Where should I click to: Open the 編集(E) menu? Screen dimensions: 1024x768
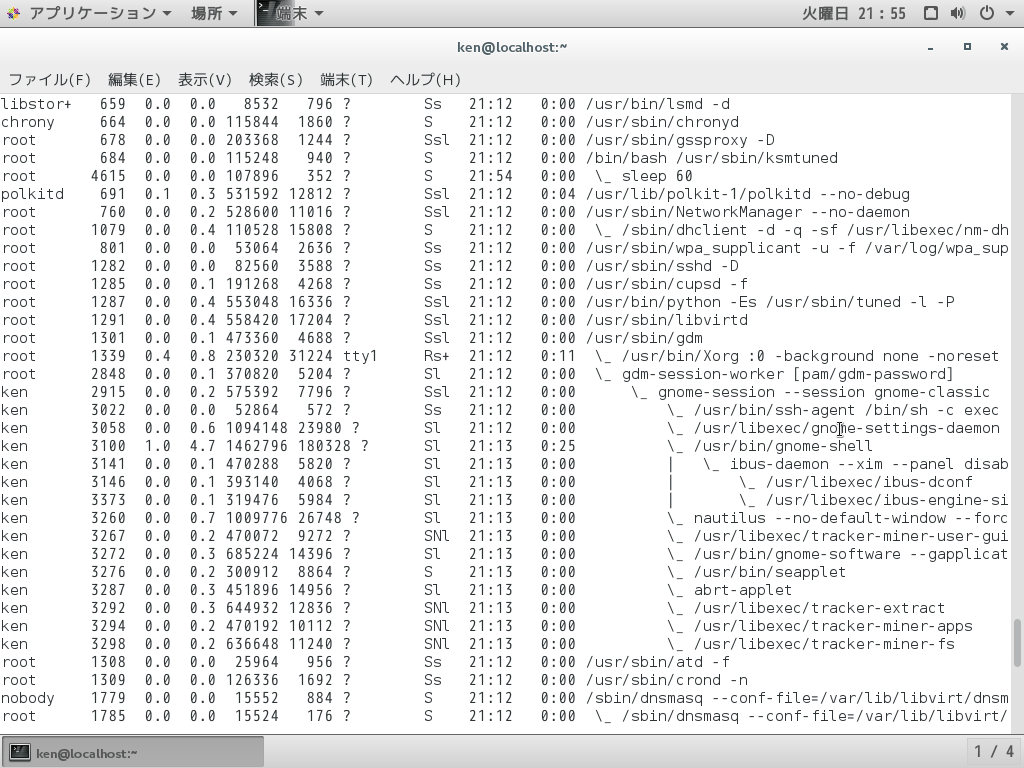tap(134, 80)
